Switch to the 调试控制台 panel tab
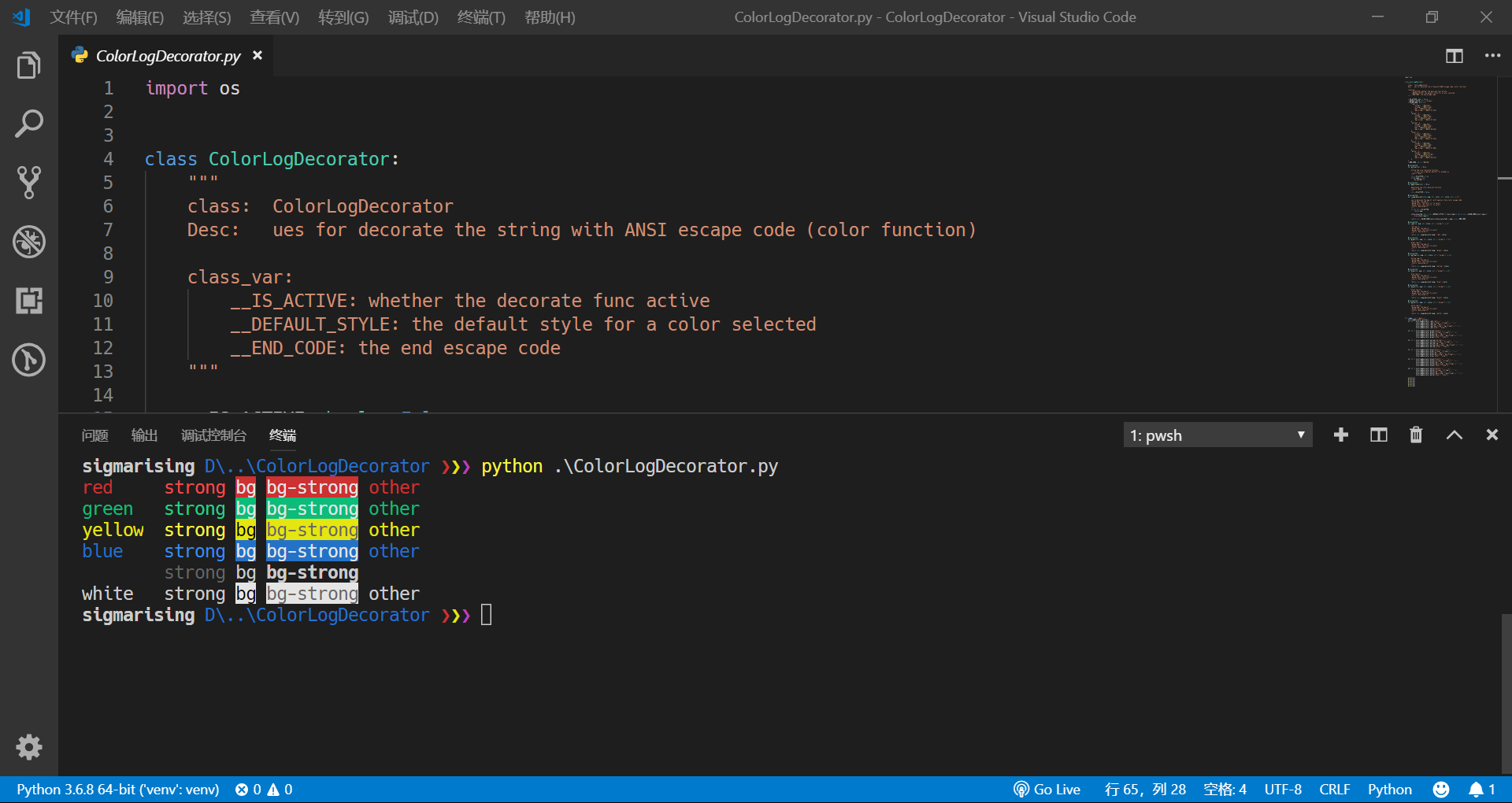This screenshot has height=803, width=1512. (x=213, y=435)
